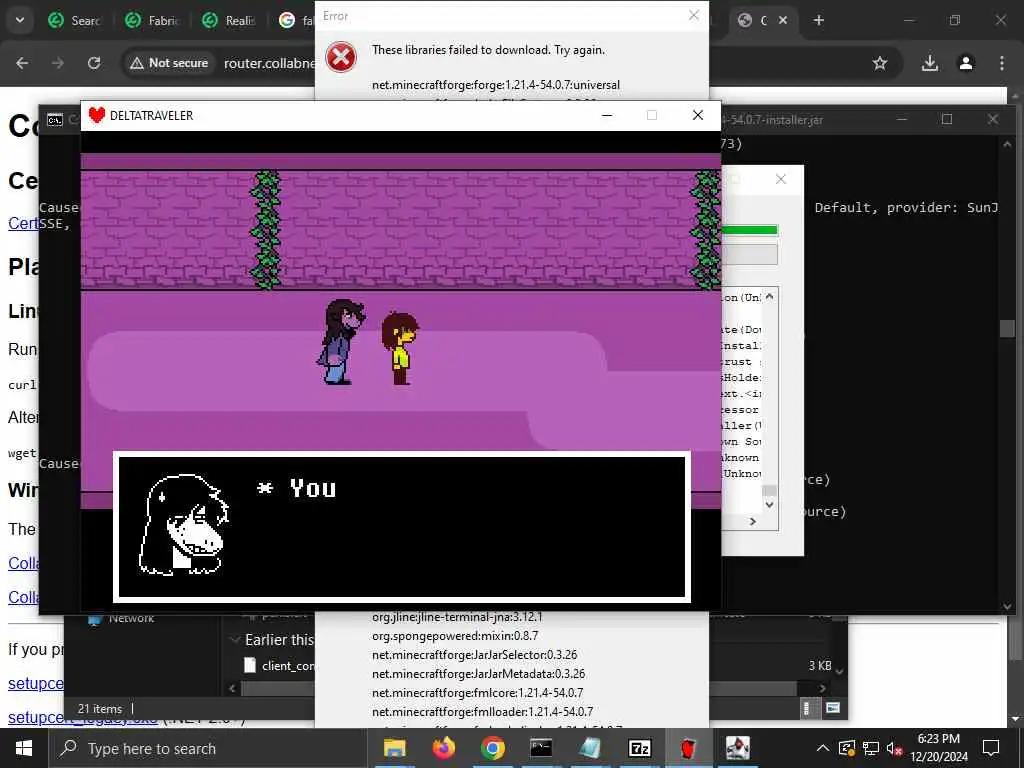Open the 'Cert' link on webpage

[23, 223]
